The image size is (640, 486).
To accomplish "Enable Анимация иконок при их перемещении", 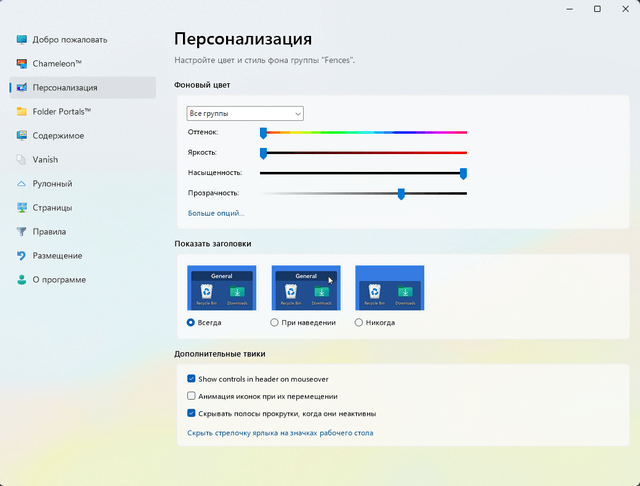I will (x=191, y=396).
